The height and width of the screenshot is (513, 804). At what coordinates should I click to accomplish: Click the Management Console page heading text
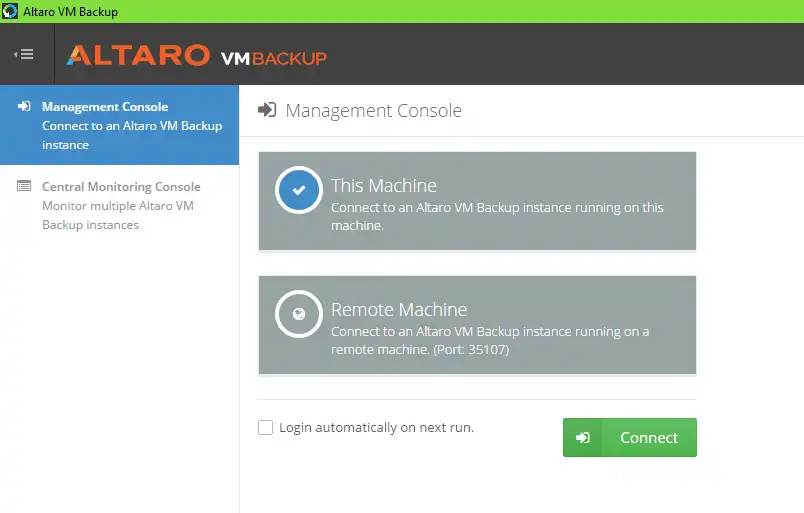pyautogui.click(x=373, y=111)
